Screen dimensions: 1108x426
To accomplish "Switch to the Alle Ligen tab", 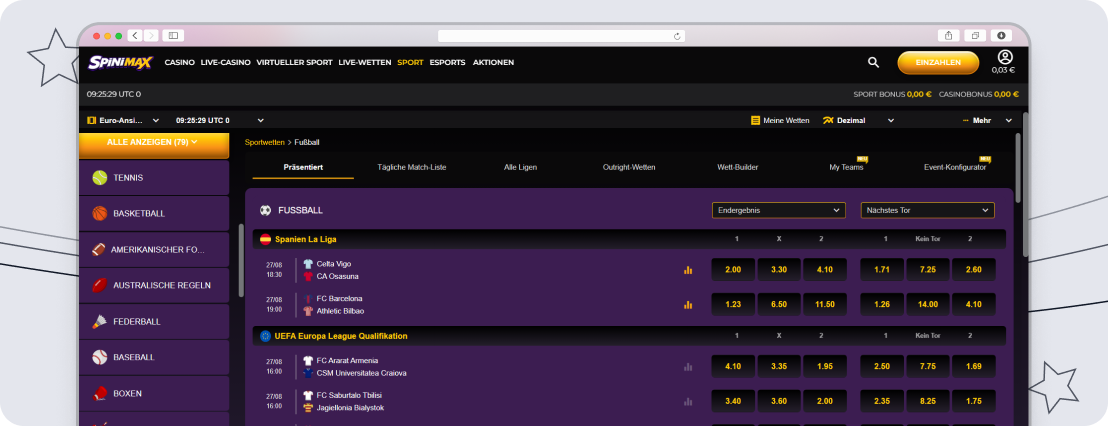I will tap(520, 167).
